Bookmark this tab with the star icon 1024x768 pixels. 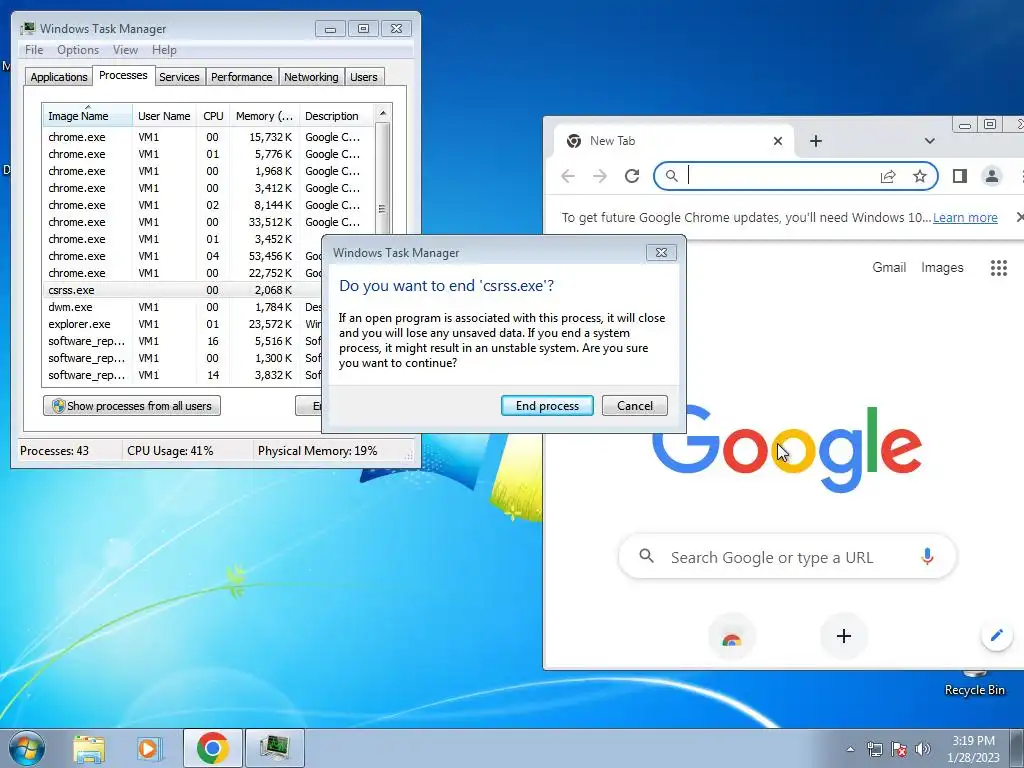click(x=920, y=176)
